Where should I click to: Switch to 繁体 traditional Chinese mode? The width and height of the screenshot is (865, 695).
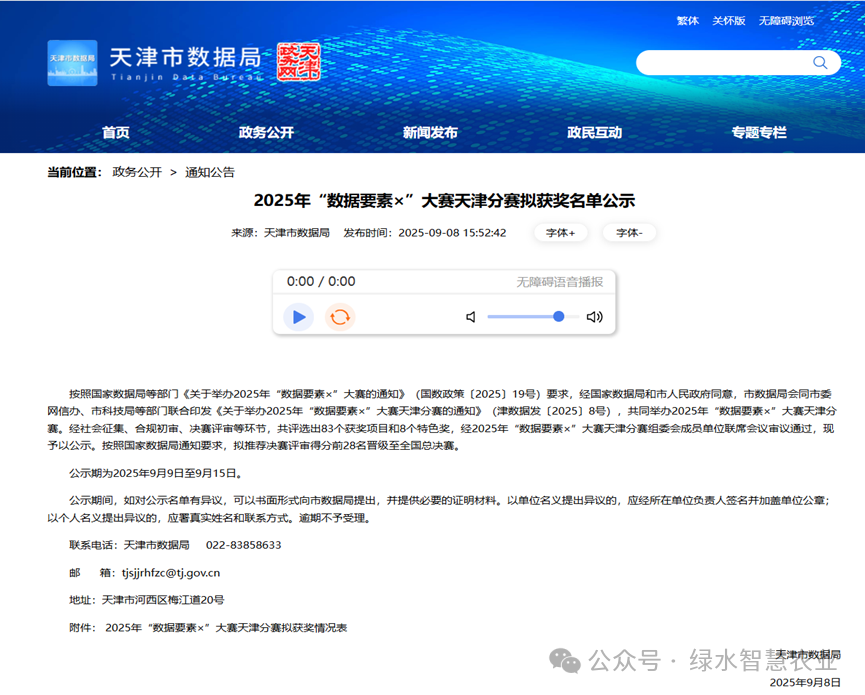tap(687, 20)
